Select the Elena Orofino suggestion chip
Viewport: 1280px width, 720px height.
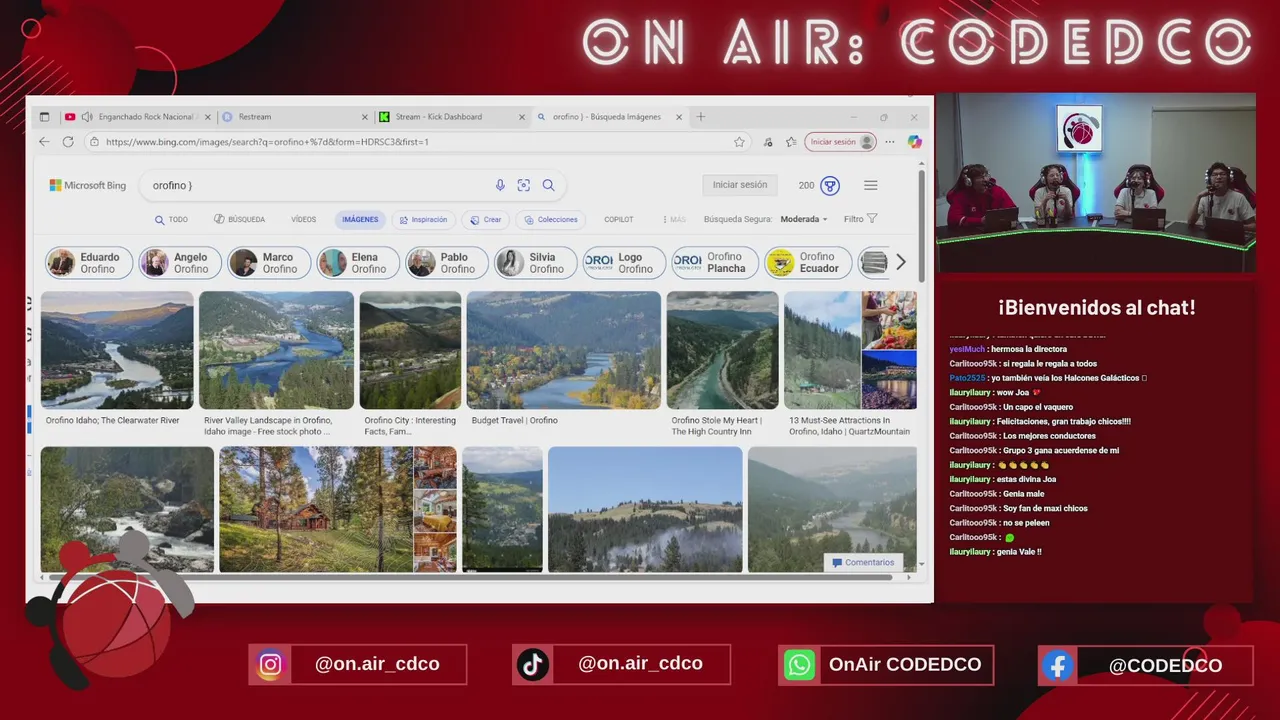point(358,263)
